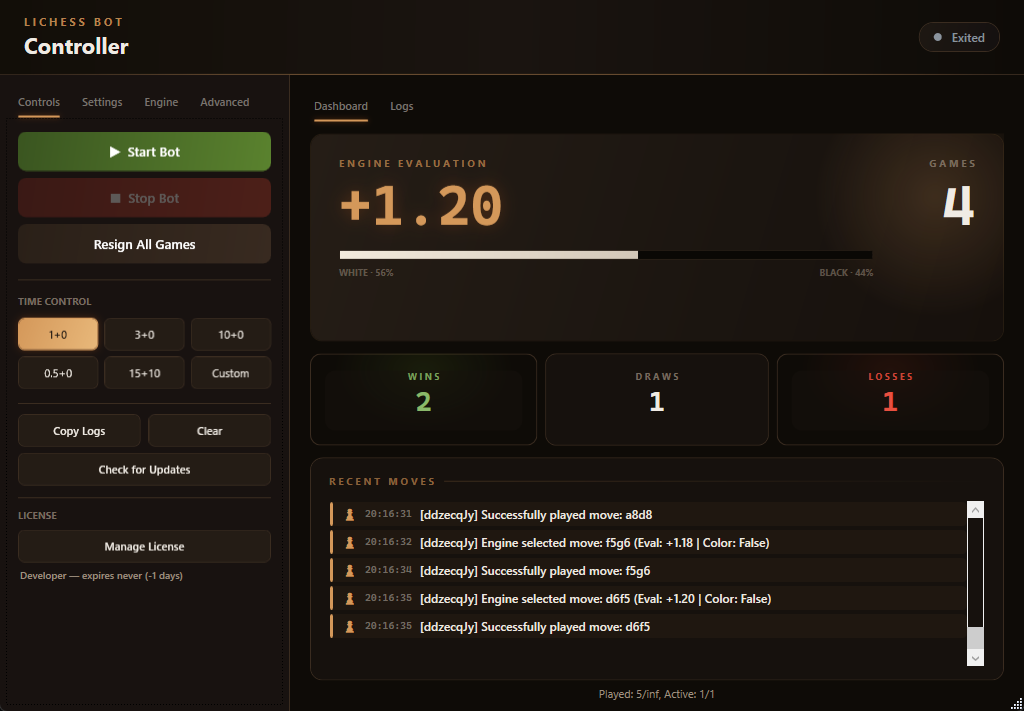The height and width of the screenshot is (711, 1024).
Task: Open the Custom time control option
Action: 230,372
